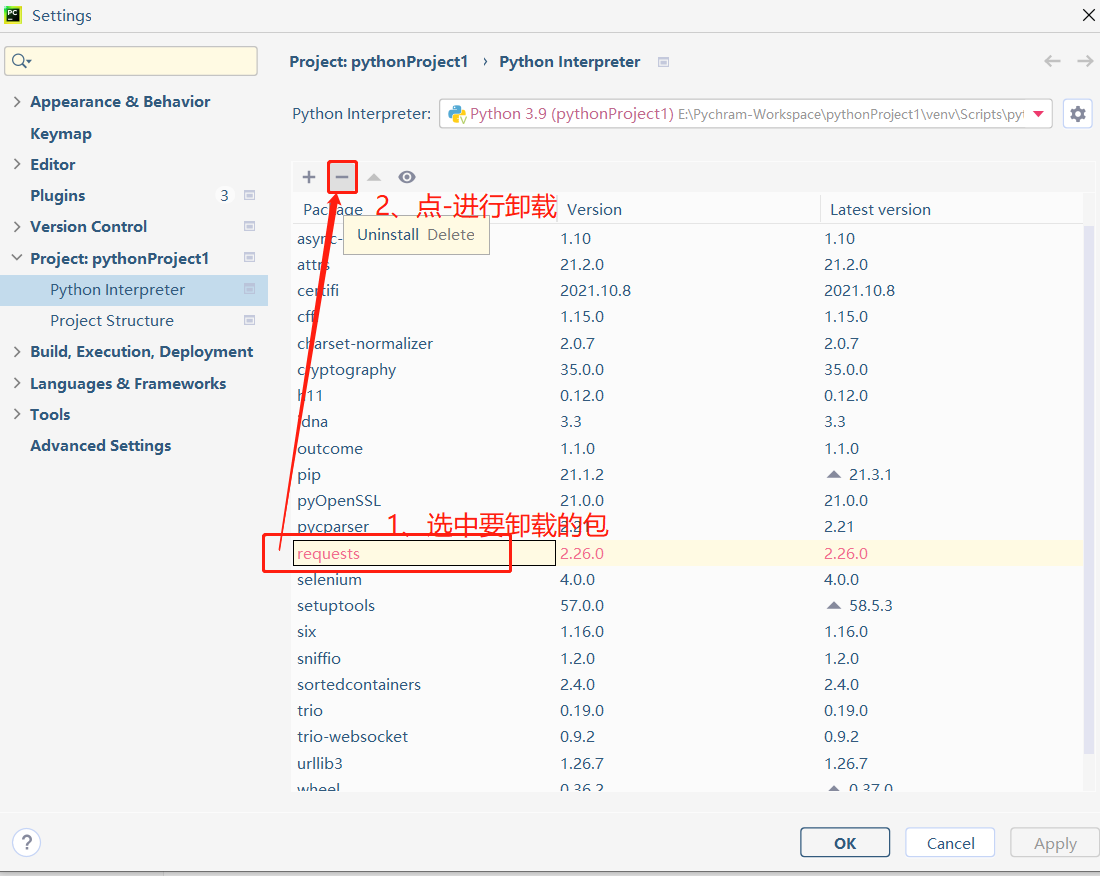Expand Build, Execution, Deployment section
The width and height of the screenshot is (1100, 876).
click(x=17, y=352)
